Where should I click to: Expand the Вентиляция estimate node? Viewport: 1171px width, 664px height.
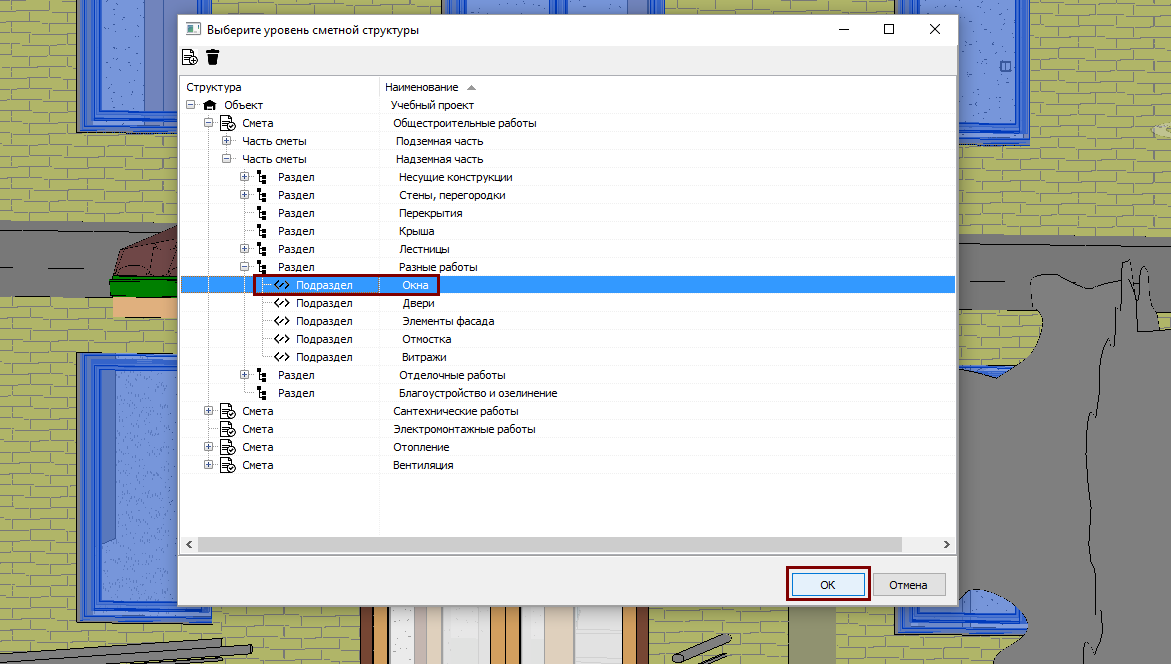(208, 465)
